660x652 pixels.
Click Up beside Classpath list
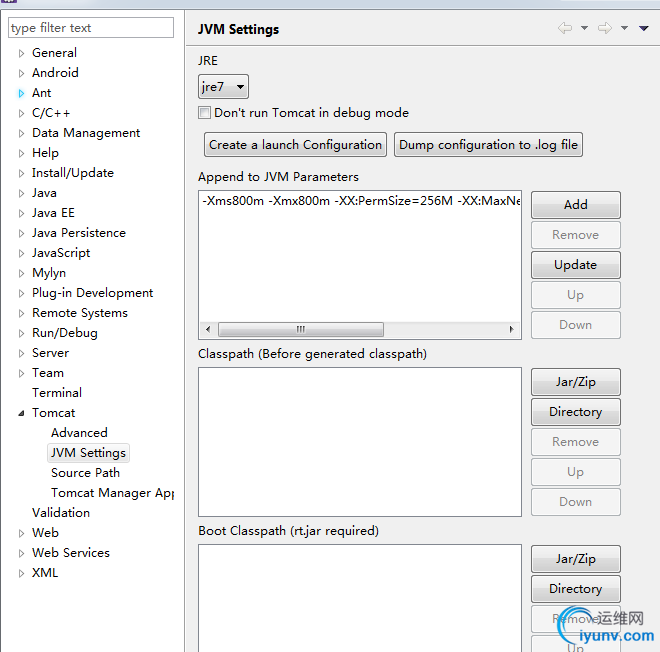[x=575, y=472]
